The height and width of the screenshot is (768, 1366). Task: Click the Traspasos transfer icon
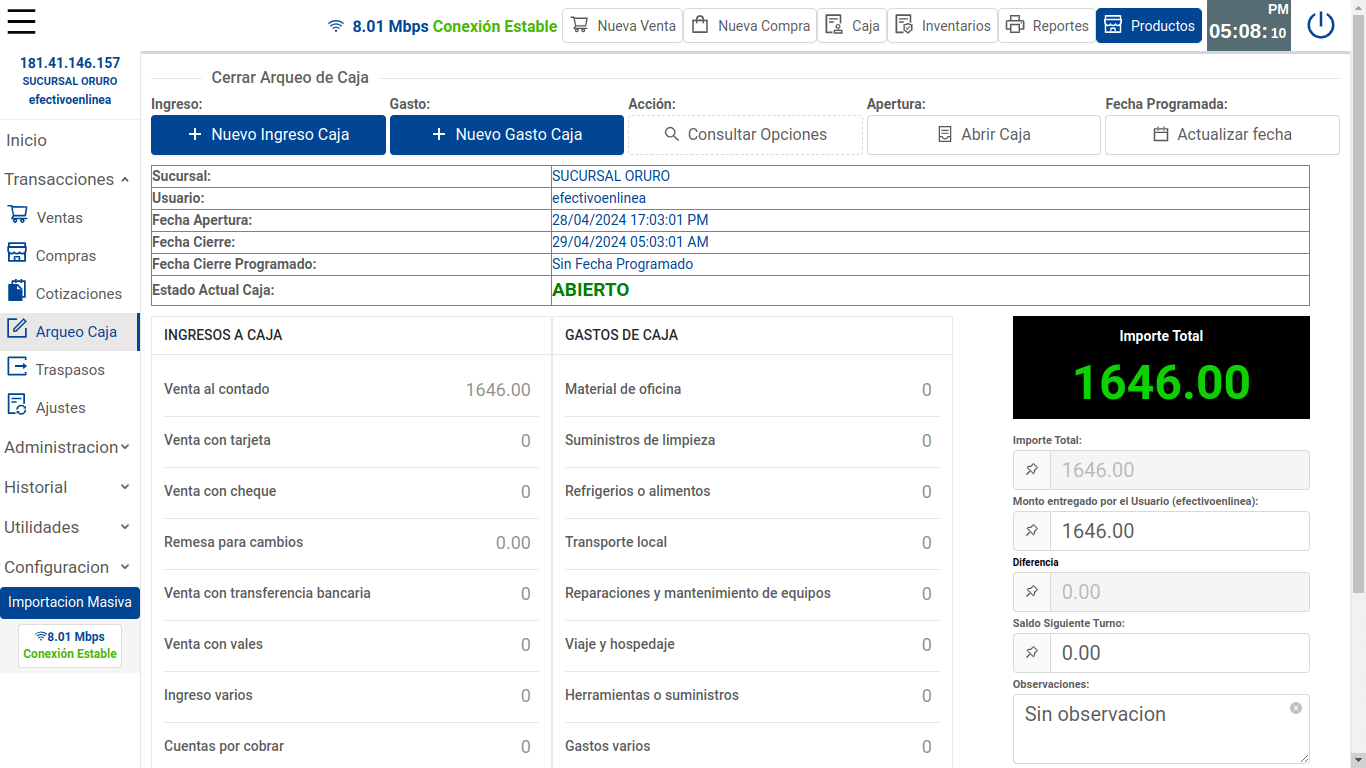(x=17, y=366)
